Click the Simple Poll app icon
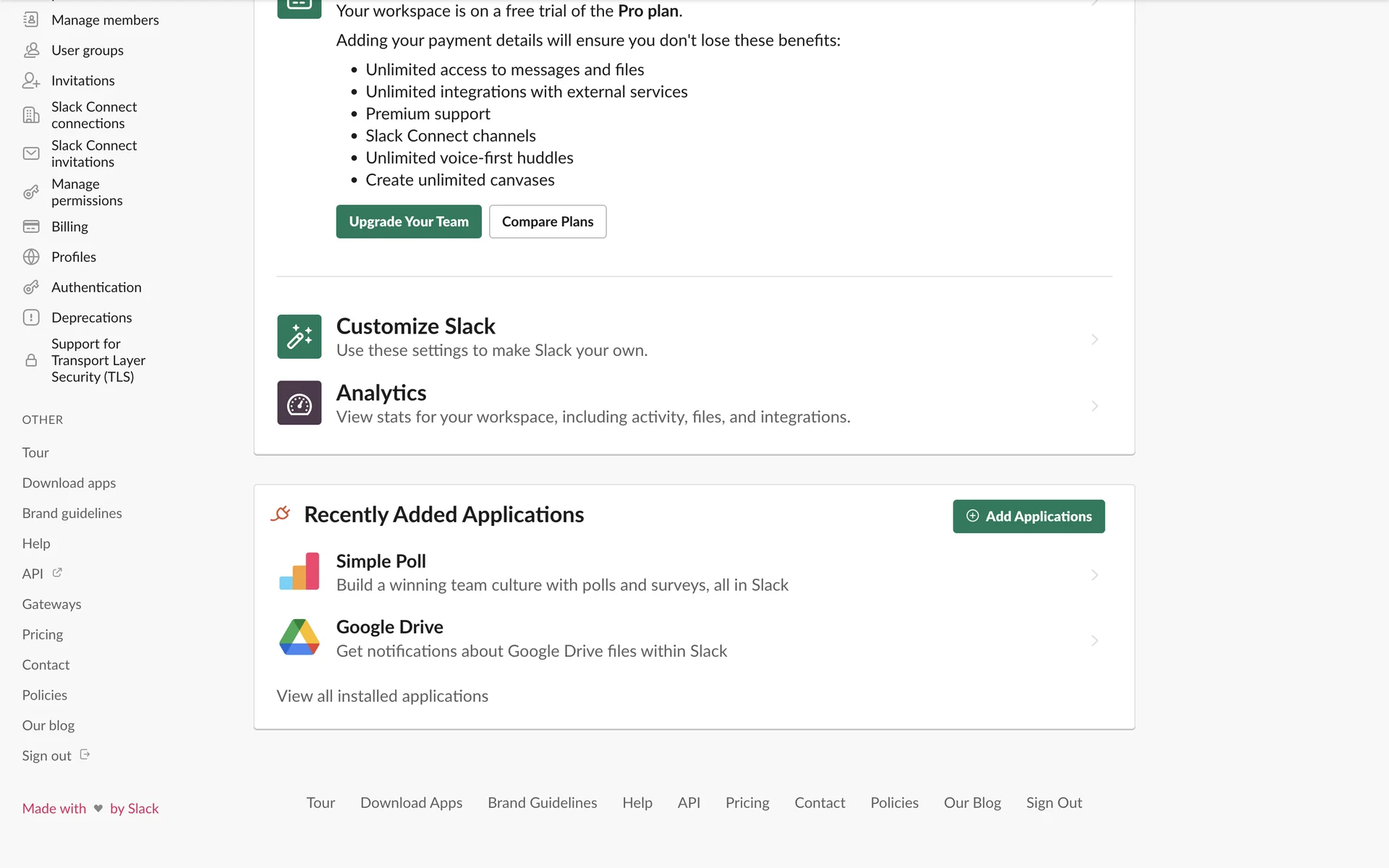Screen dimensions: 1389x868 coord(299,571)
